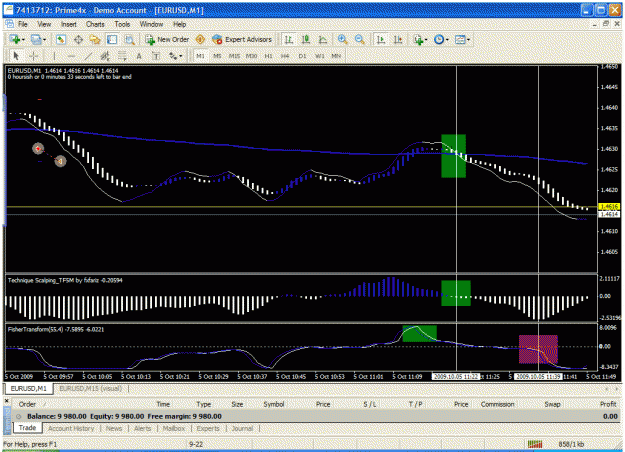Open the Data Window crosshair-target icon
This screenshot has width=625, height=452.
tap(79, 39)
